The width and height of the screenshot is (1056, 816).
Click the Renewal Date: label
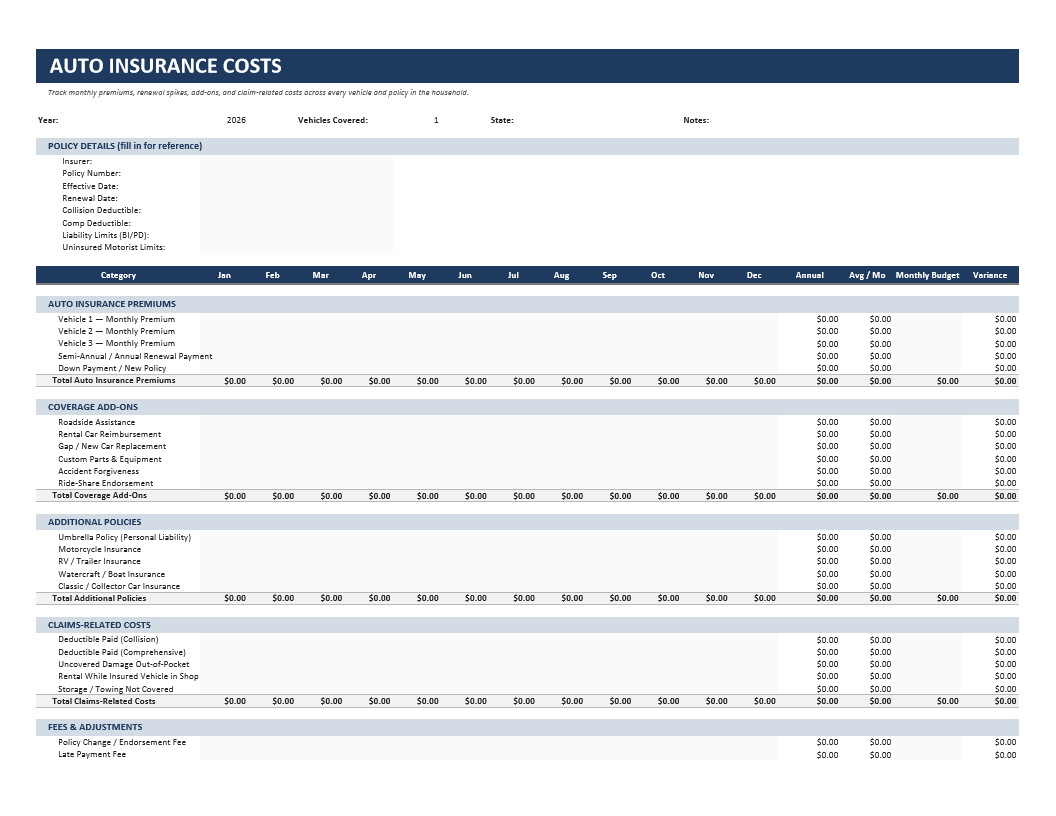(x=90, y=198)
